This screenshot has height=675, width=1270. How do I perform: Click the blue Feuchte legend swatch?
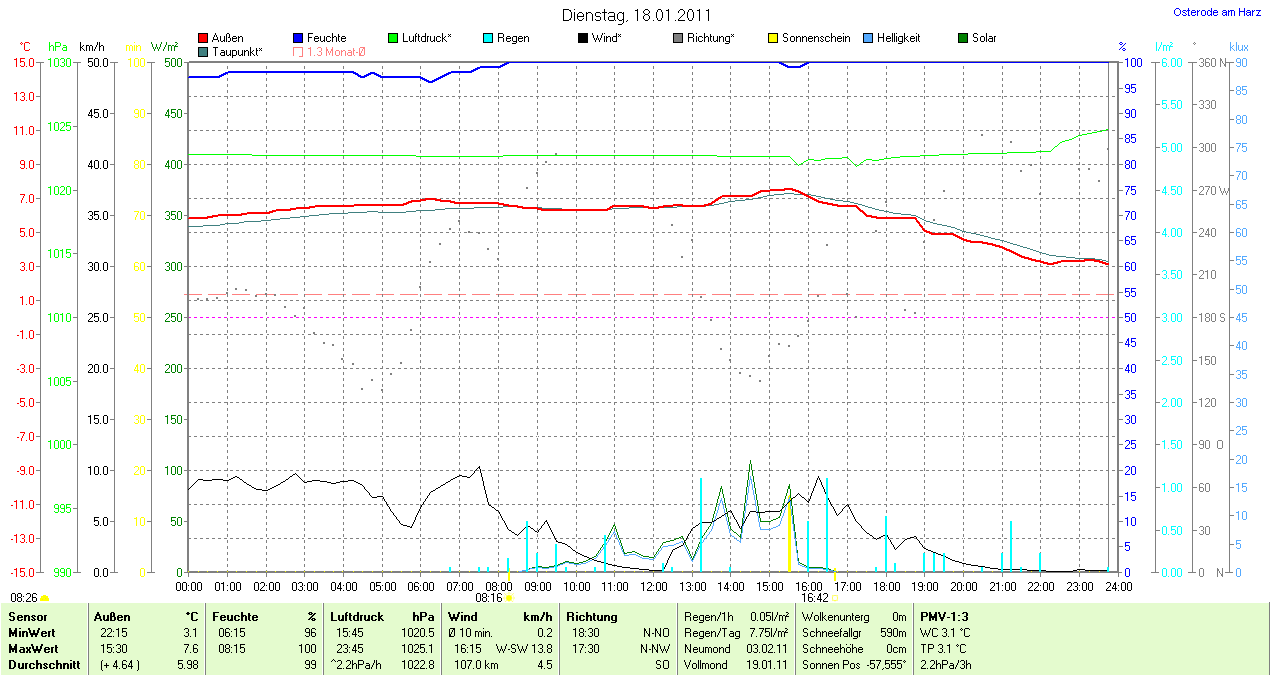299,38
